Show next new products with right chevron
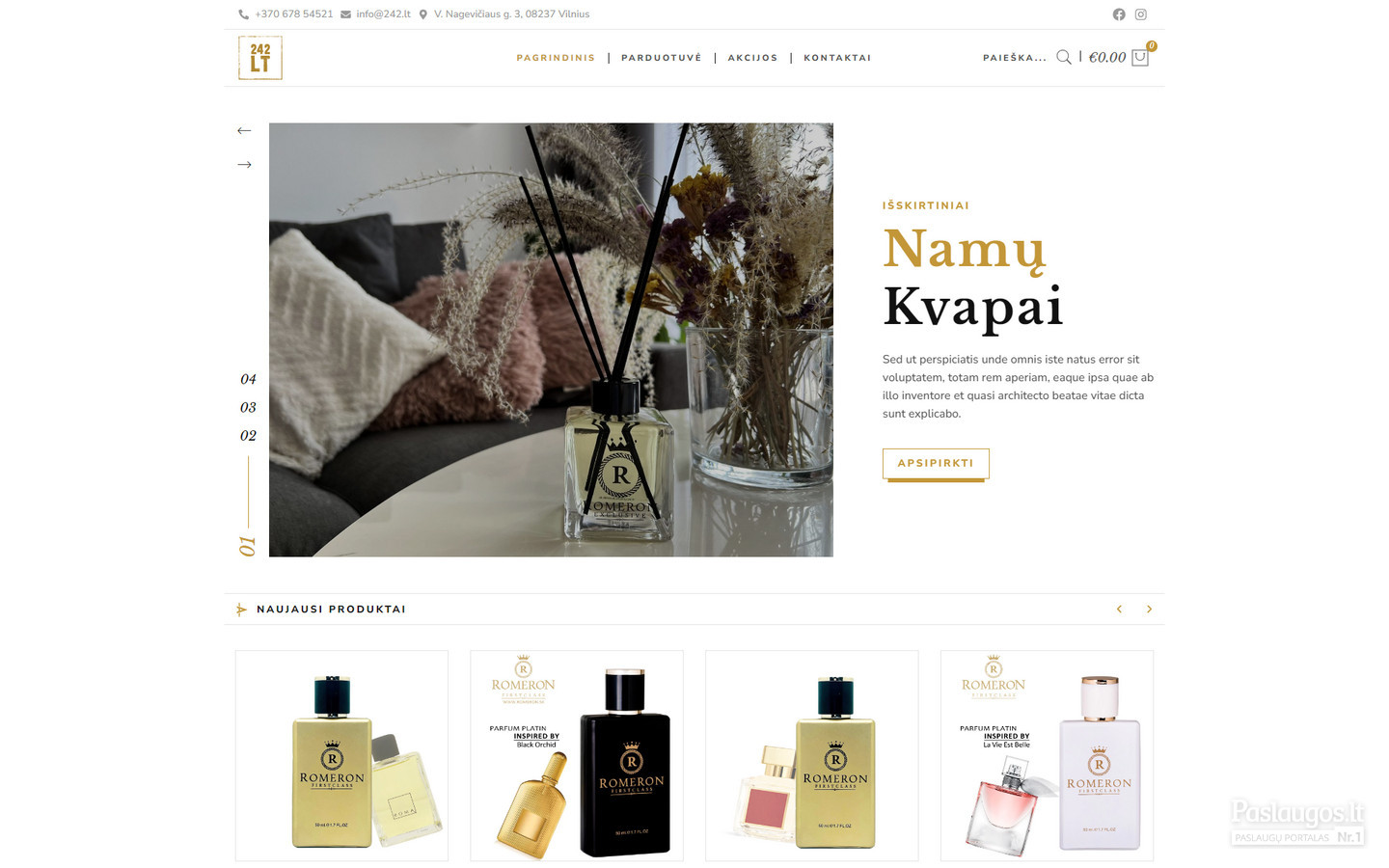Viewport: 1389px width, 868px height. pos(1149,610)
